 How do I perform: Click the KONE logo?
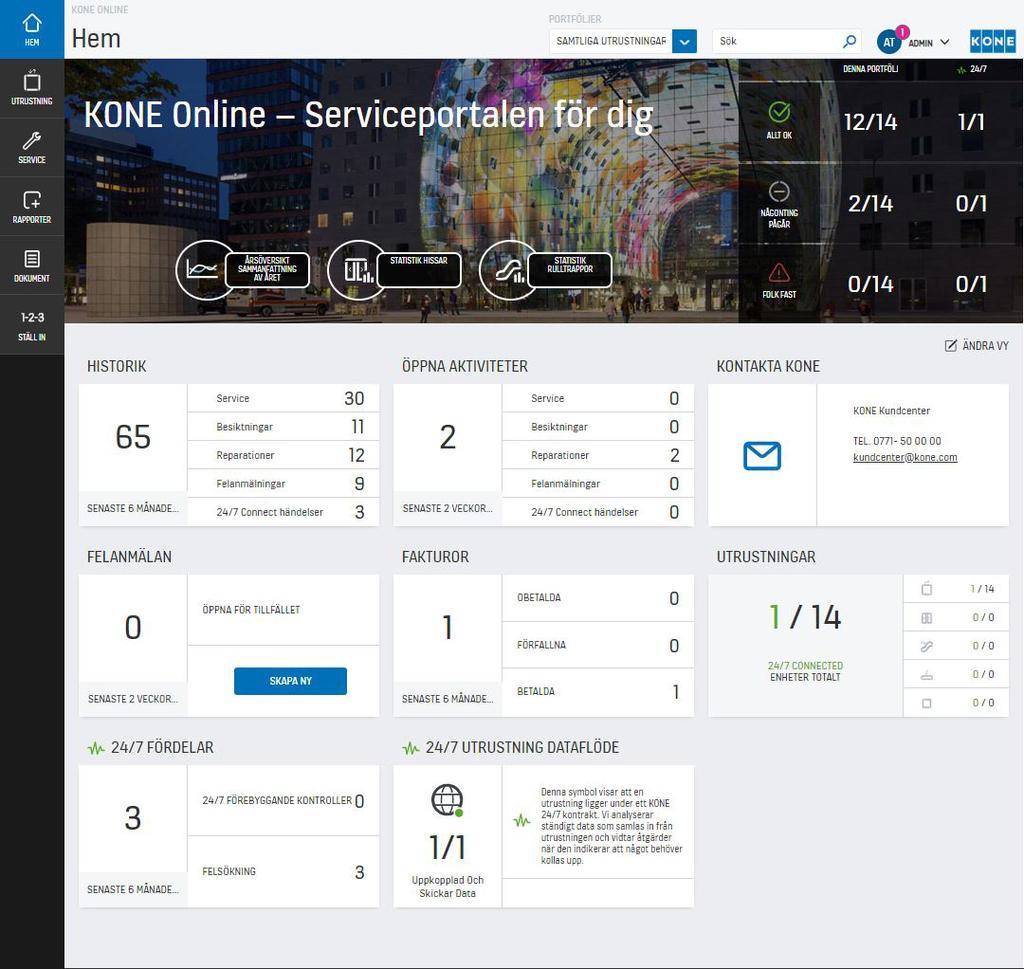click(992, 41)
